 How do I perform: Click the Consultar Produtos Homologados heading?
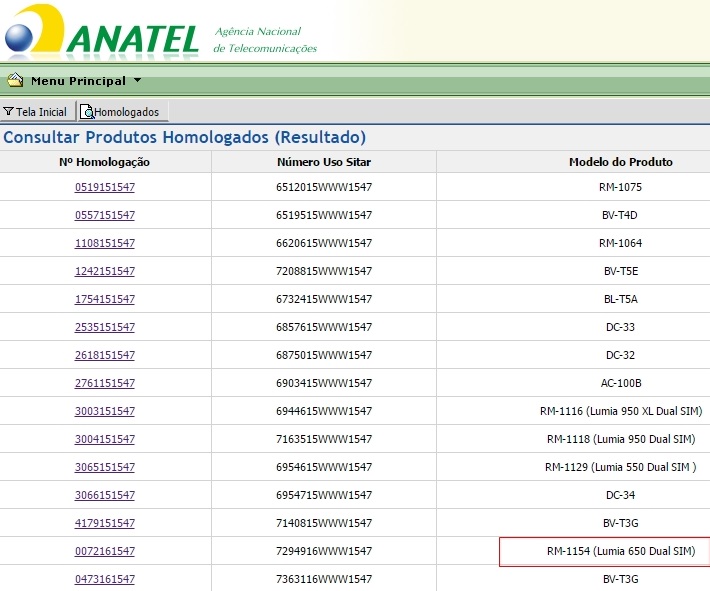coord(184,137)
